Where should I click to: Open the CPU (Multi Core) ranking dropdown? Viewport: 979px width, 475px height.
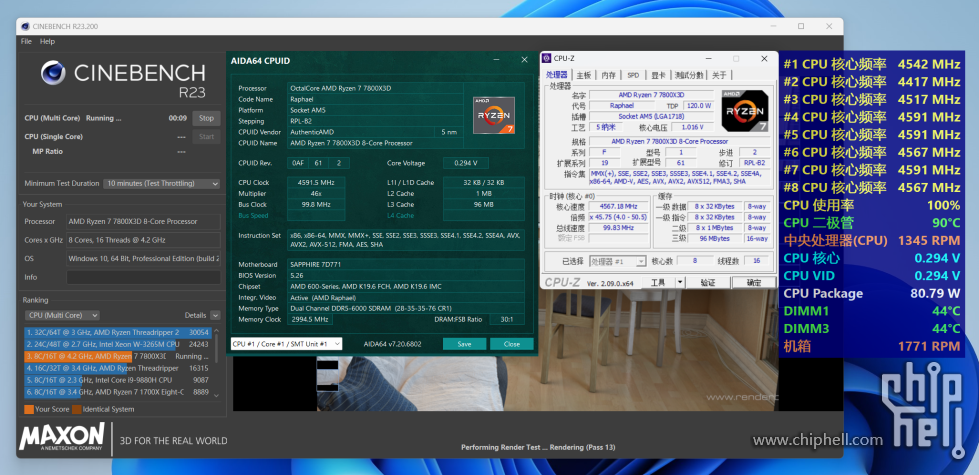62,315
